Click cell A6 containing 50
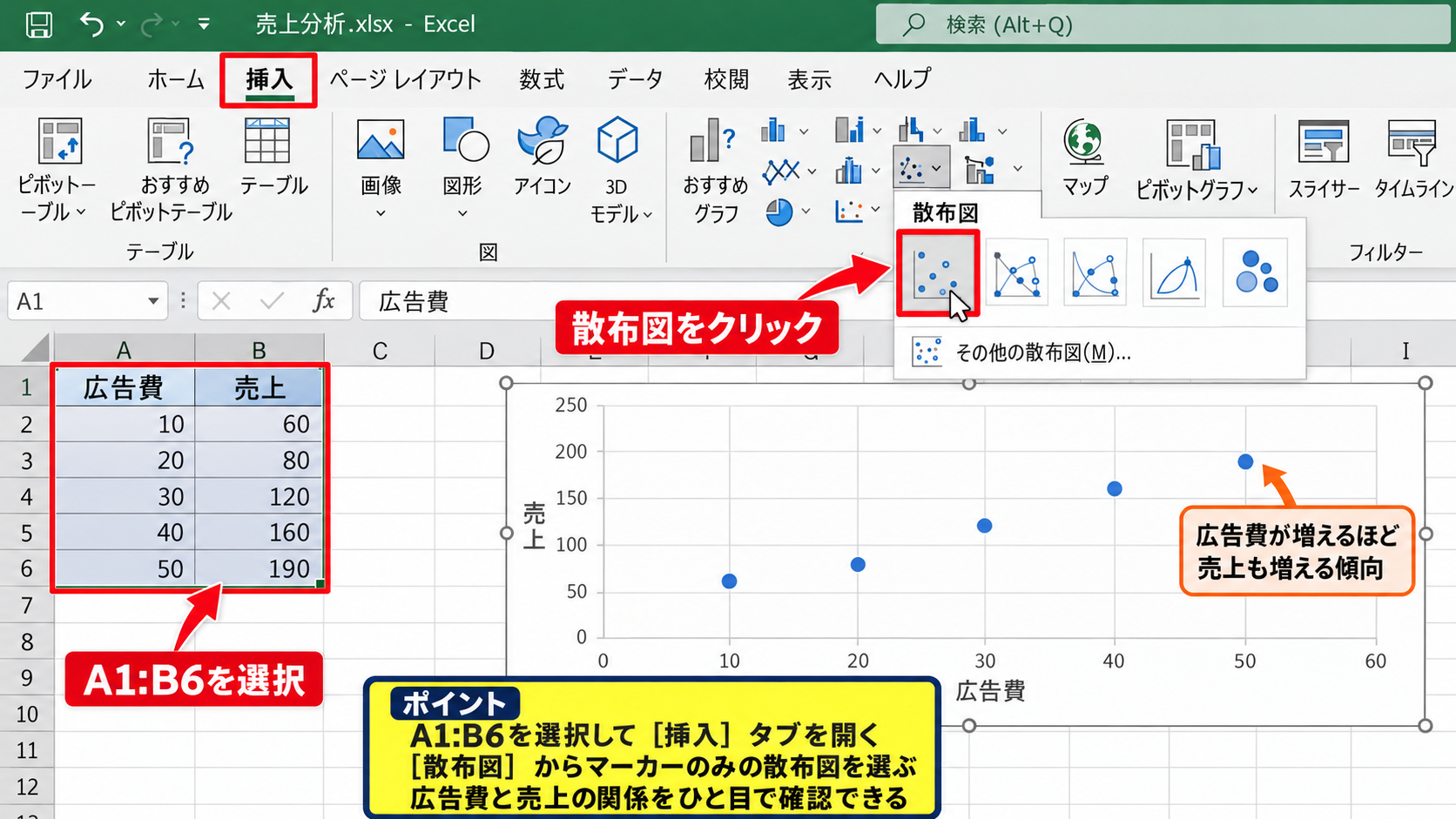Screen dimensions: 1456x819 (124, 568)
